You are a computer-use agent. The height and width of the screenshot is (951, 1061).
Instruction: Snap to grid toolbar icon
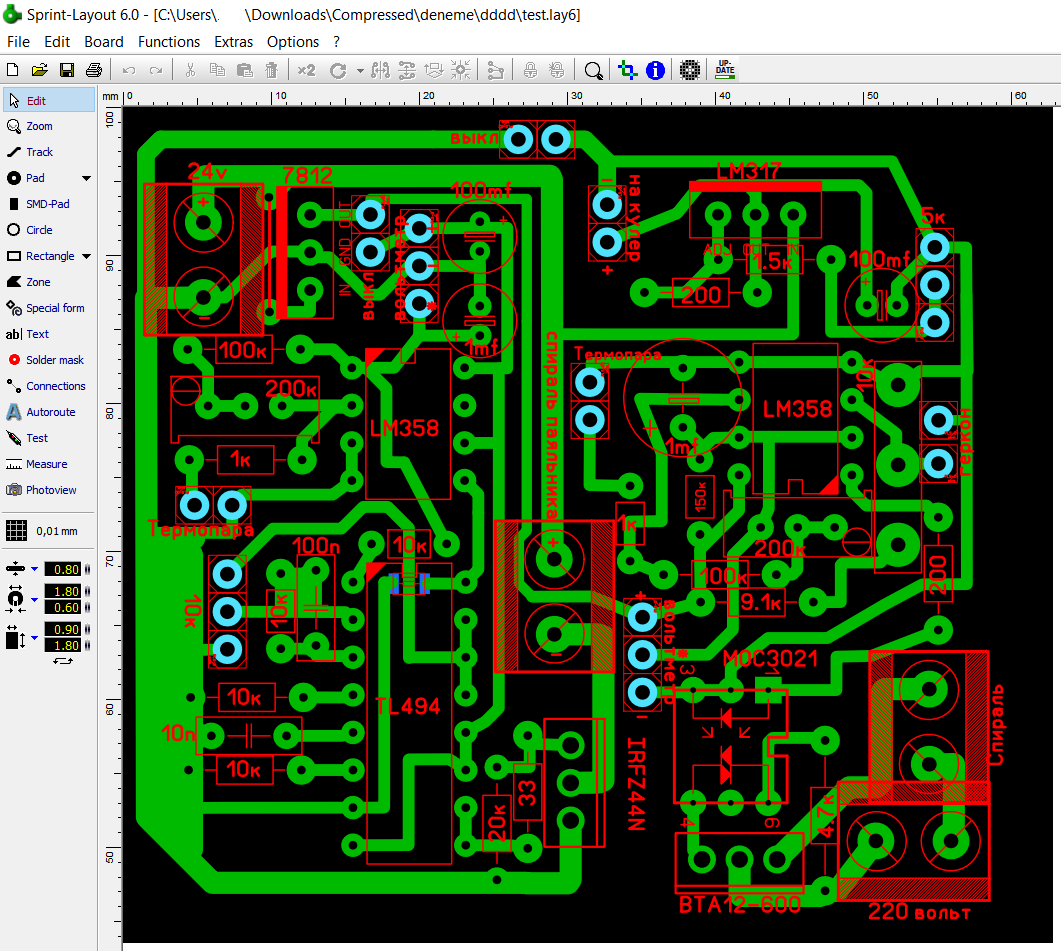click(461, 70)
